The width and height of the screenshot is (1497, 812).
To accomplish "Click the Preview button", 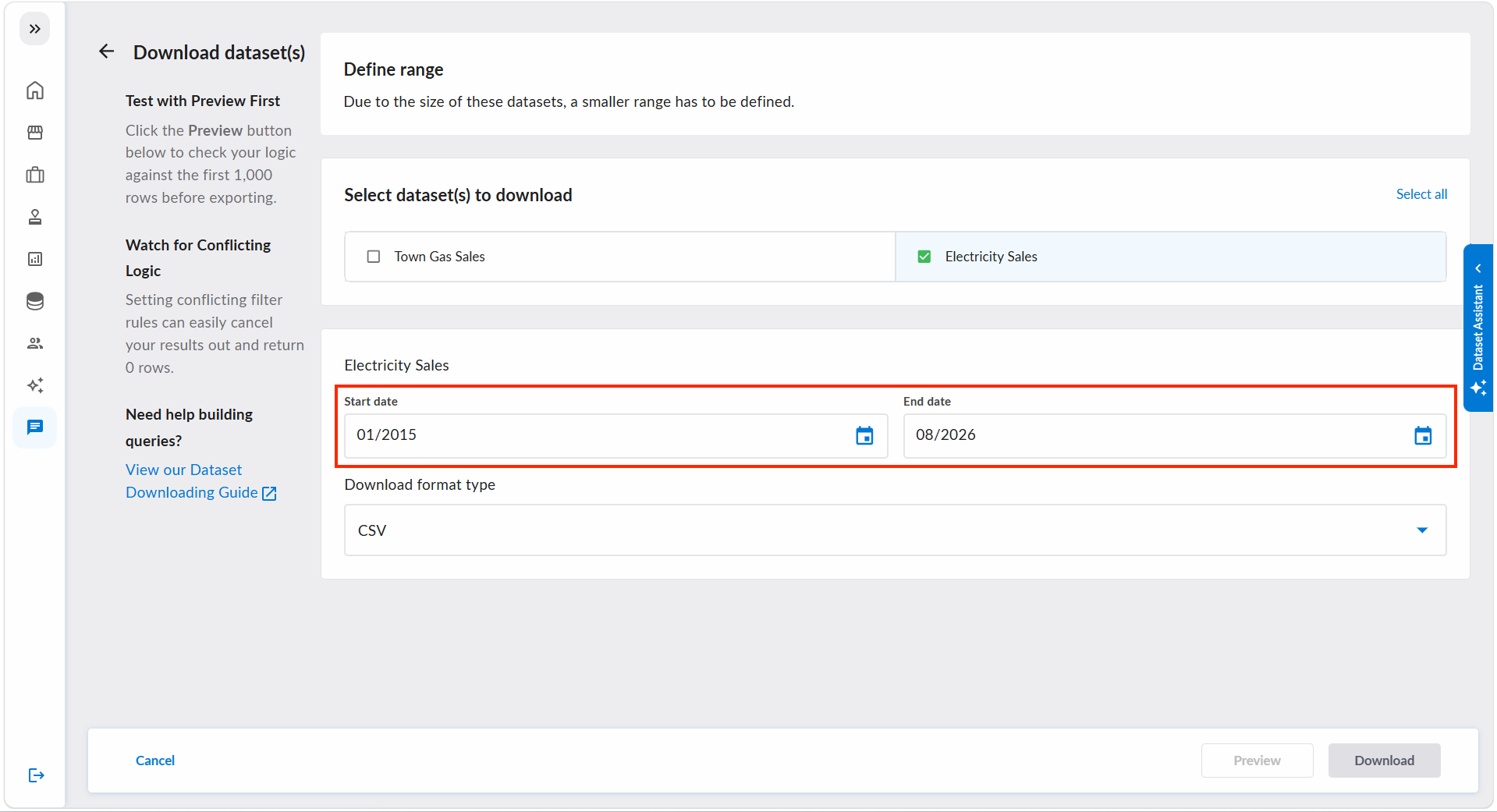I will (1257, 761).
